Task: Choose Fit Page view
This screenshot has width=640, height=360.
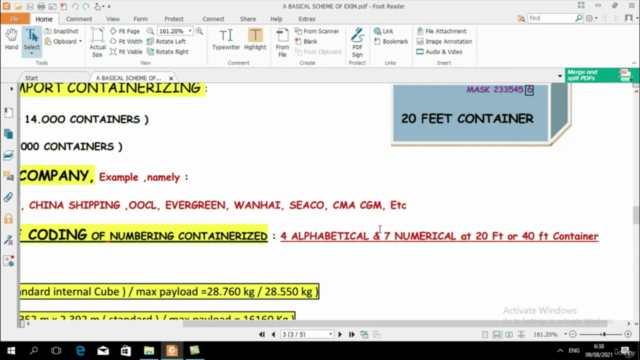Action: point(125,31)
